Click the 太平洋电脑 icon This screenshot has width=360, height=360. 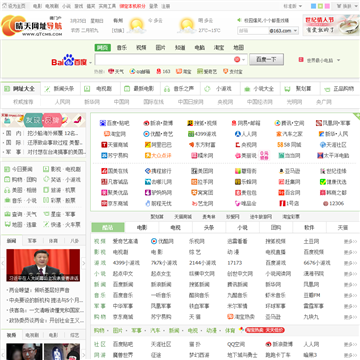click(320, 155)
